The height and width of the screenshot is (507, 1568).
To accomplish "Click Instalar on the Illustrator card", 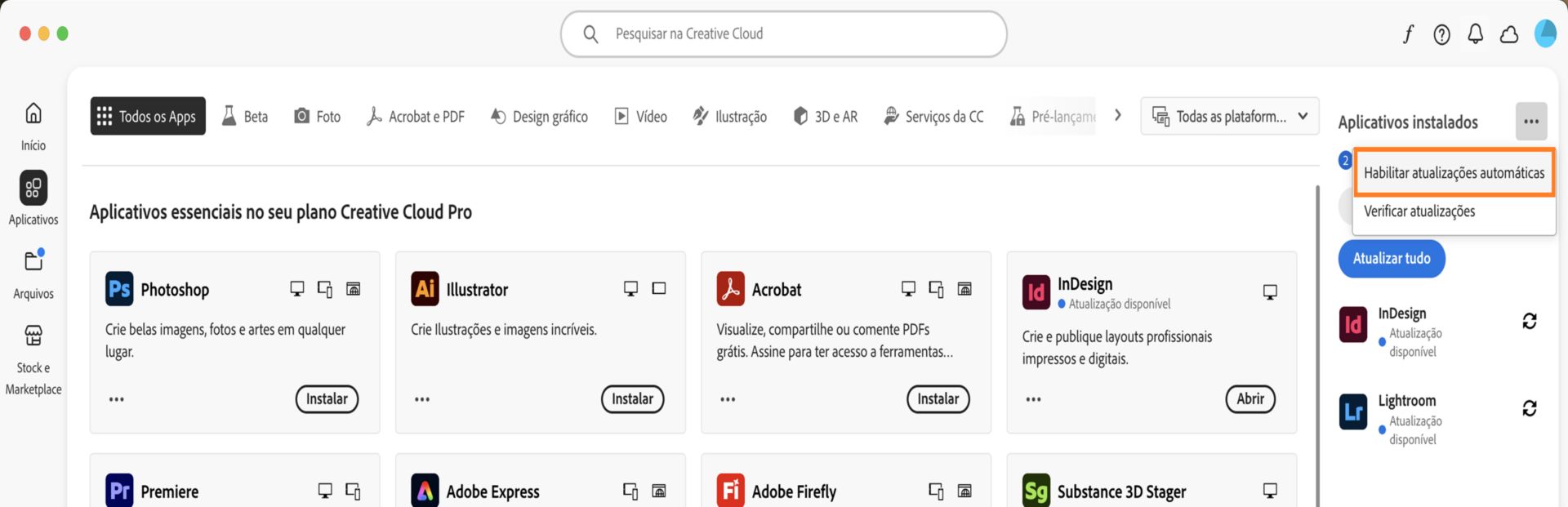I will [x=632, y=399].
